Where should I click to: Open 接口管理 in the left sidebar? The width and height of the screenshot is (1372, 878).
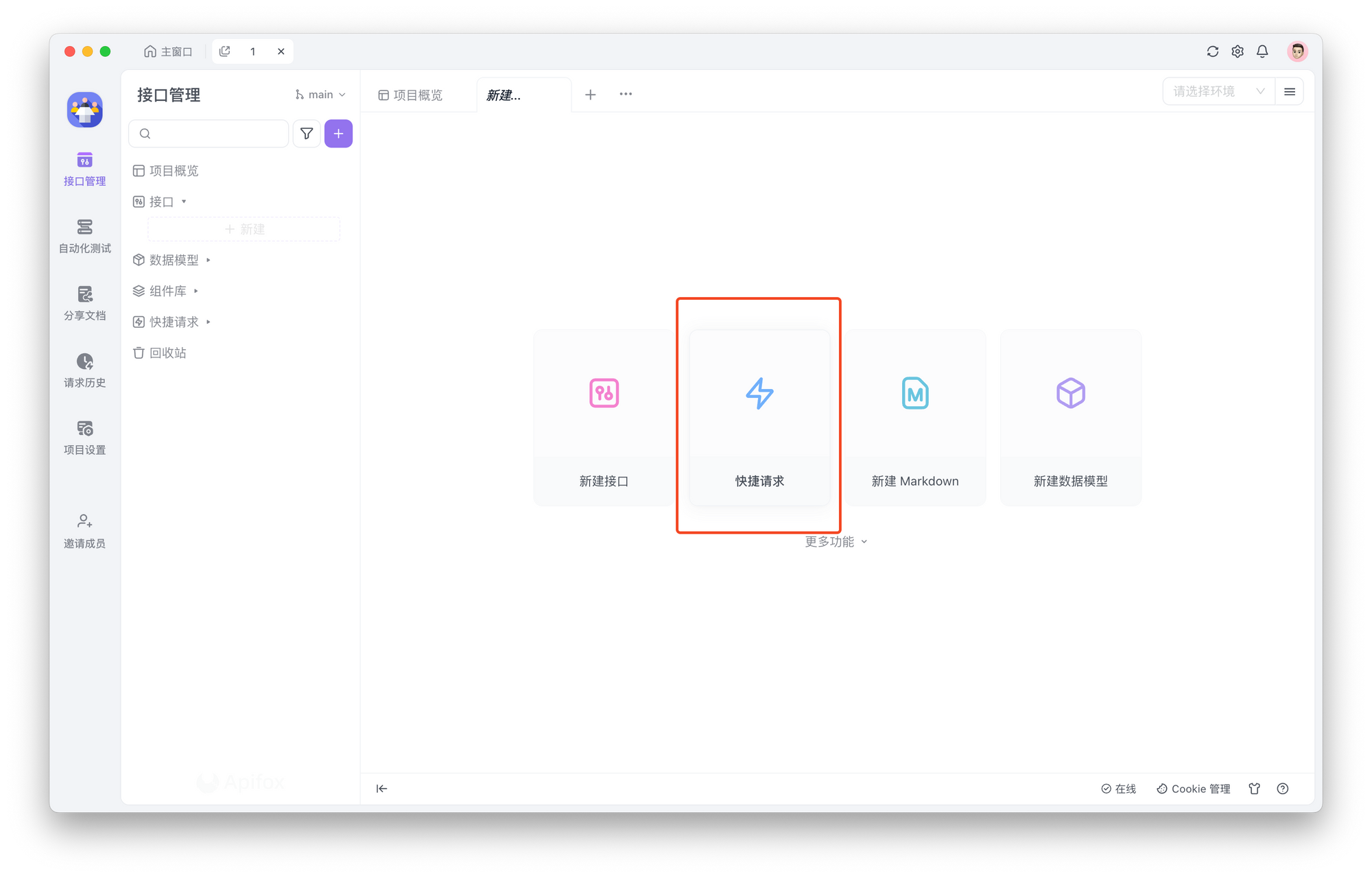coord(84,169)
